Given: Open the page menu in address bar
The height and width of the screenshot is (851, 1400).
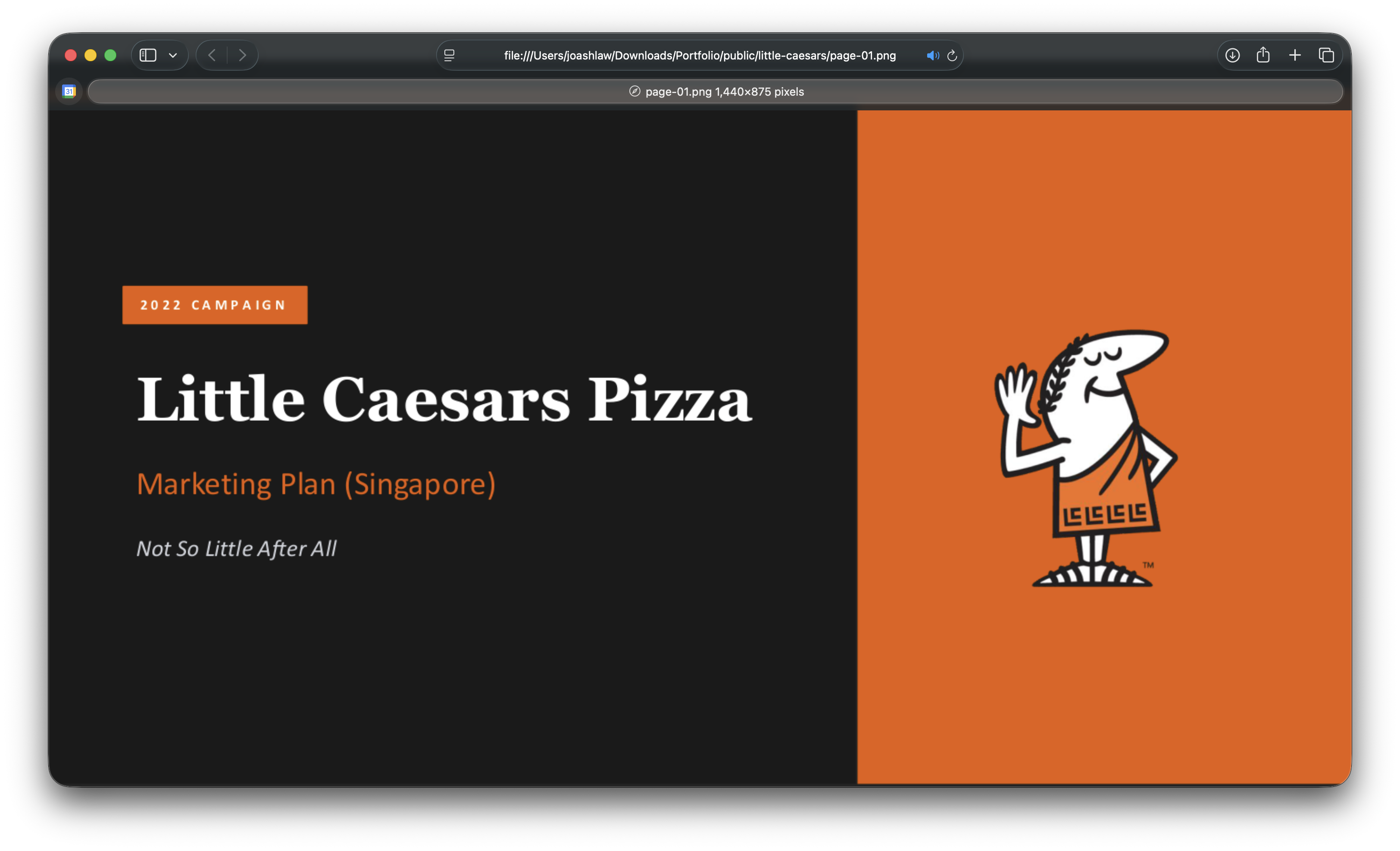Looking at the screenshot, I should pyautogui.click(x=450, y=55).
